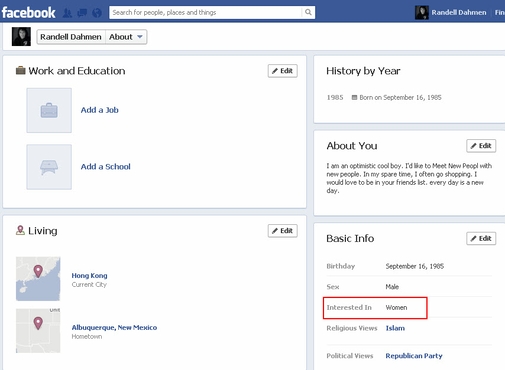Viewport: 505px width, 370px height.
Task: Edit the Basic Info section
Action: pos(481,238)
